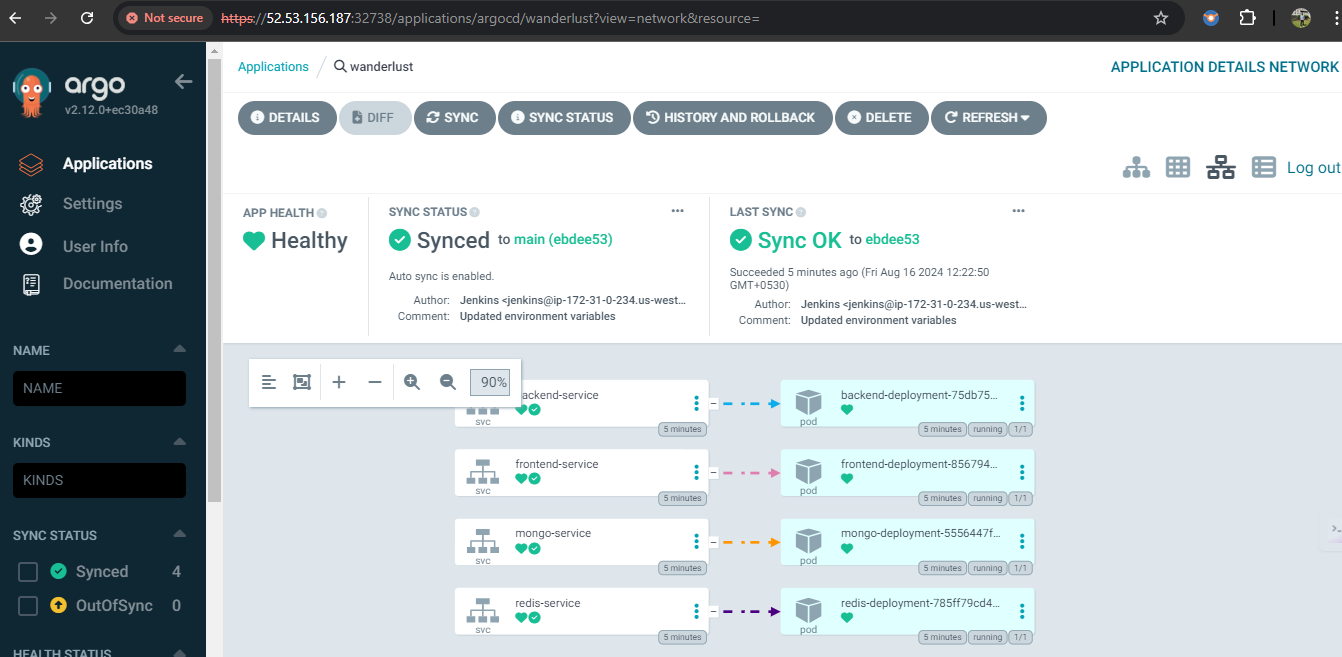The width and height of the screenshot is (1342, 657).
Task: Select the network view icon
Action: click(1221, 167)
